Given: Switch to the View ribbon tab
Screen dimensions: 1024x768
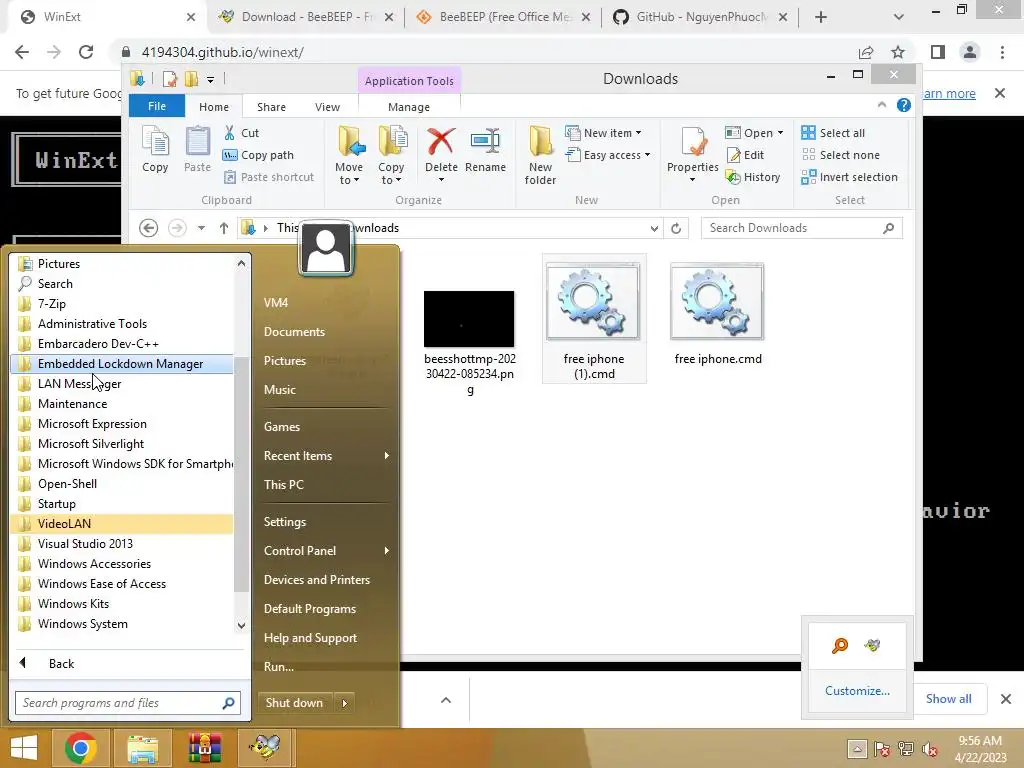Looking at the screenshot, I should (x=327, y=106).
